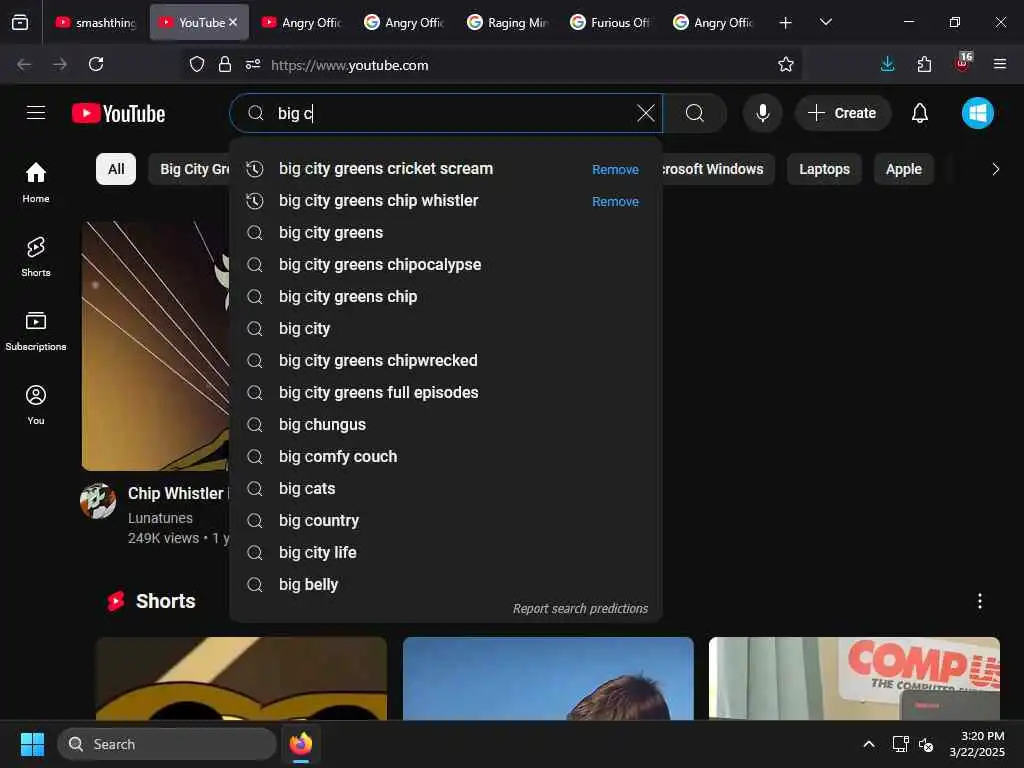1024x768 pixels.
Task: Open the muted volume tray icon
Action: point(926,744)
